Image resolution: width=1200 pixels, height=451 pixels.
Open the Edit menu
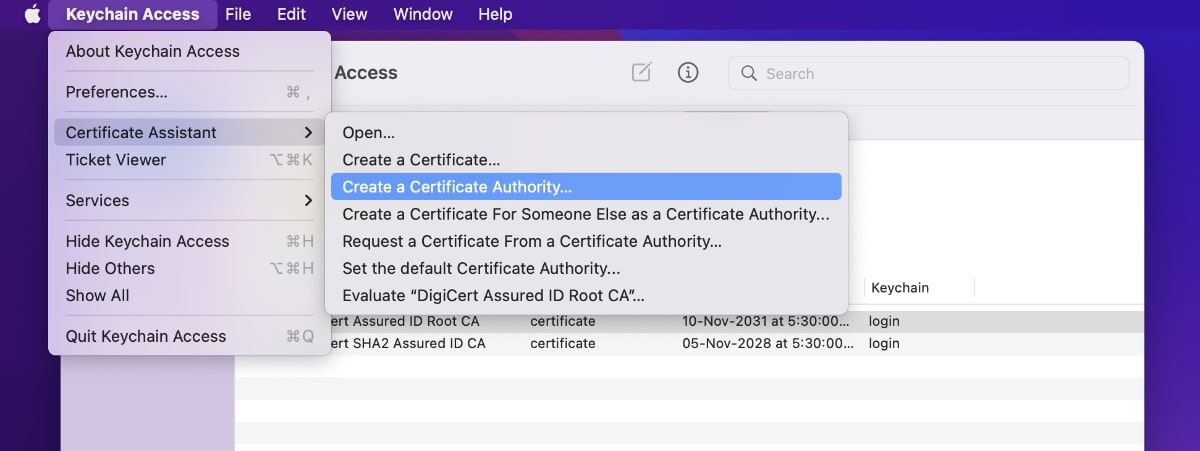[x=291, y=14]
